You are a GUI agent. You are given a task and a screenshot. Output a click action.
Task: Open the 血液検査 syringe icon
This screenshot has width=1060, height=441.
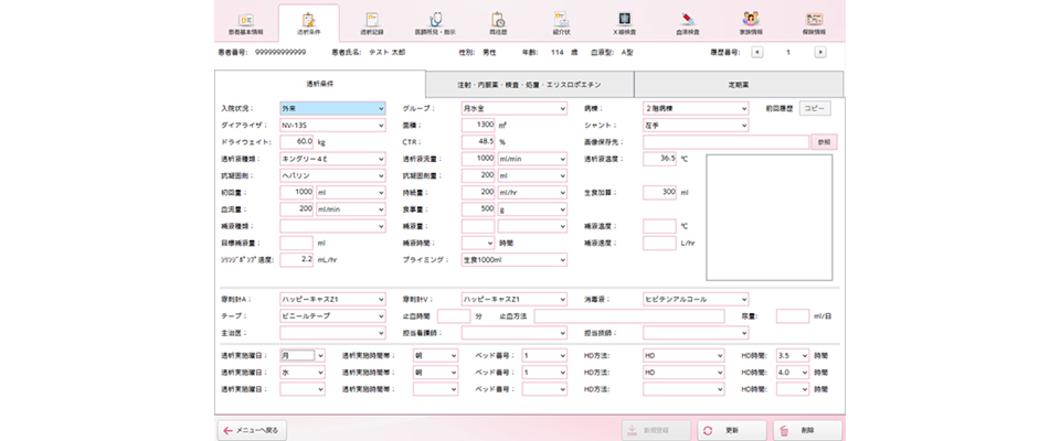point(686,22)
